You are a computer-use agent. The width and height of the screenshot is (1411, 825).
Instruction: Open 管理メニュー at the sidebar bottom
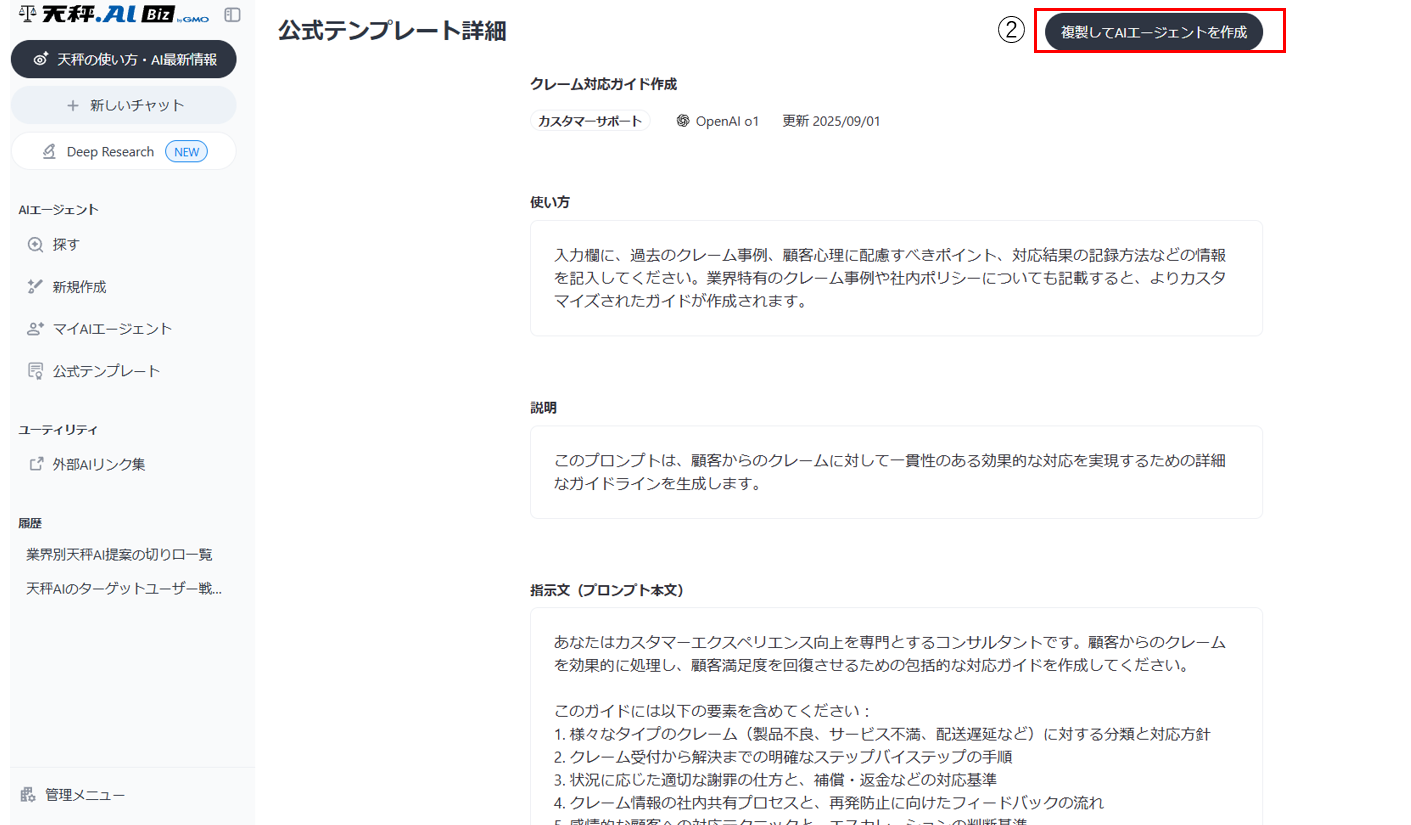[85, 795]
